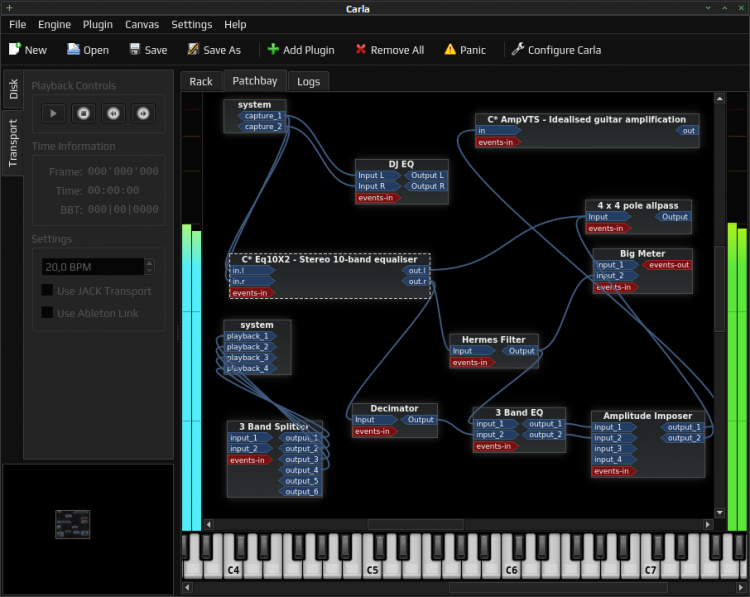Click the canvas horizontal scrollbar handle
The image size is (750, 597).
pyautogui.click(x=415, y=524)
